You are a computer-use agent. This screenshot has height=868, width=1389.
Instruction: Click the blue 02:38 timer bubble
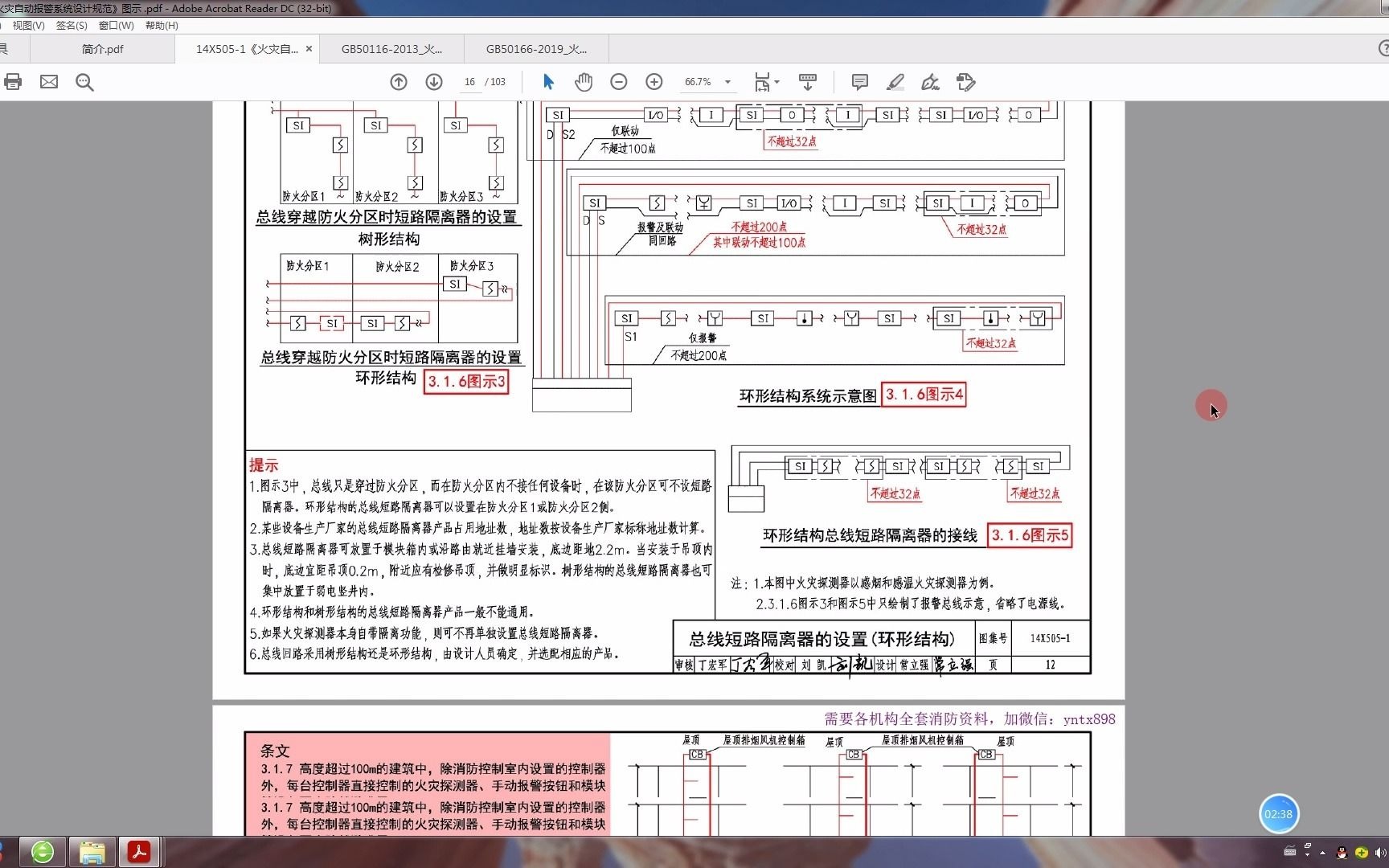pyautogui.click(x=1278, y=814)
